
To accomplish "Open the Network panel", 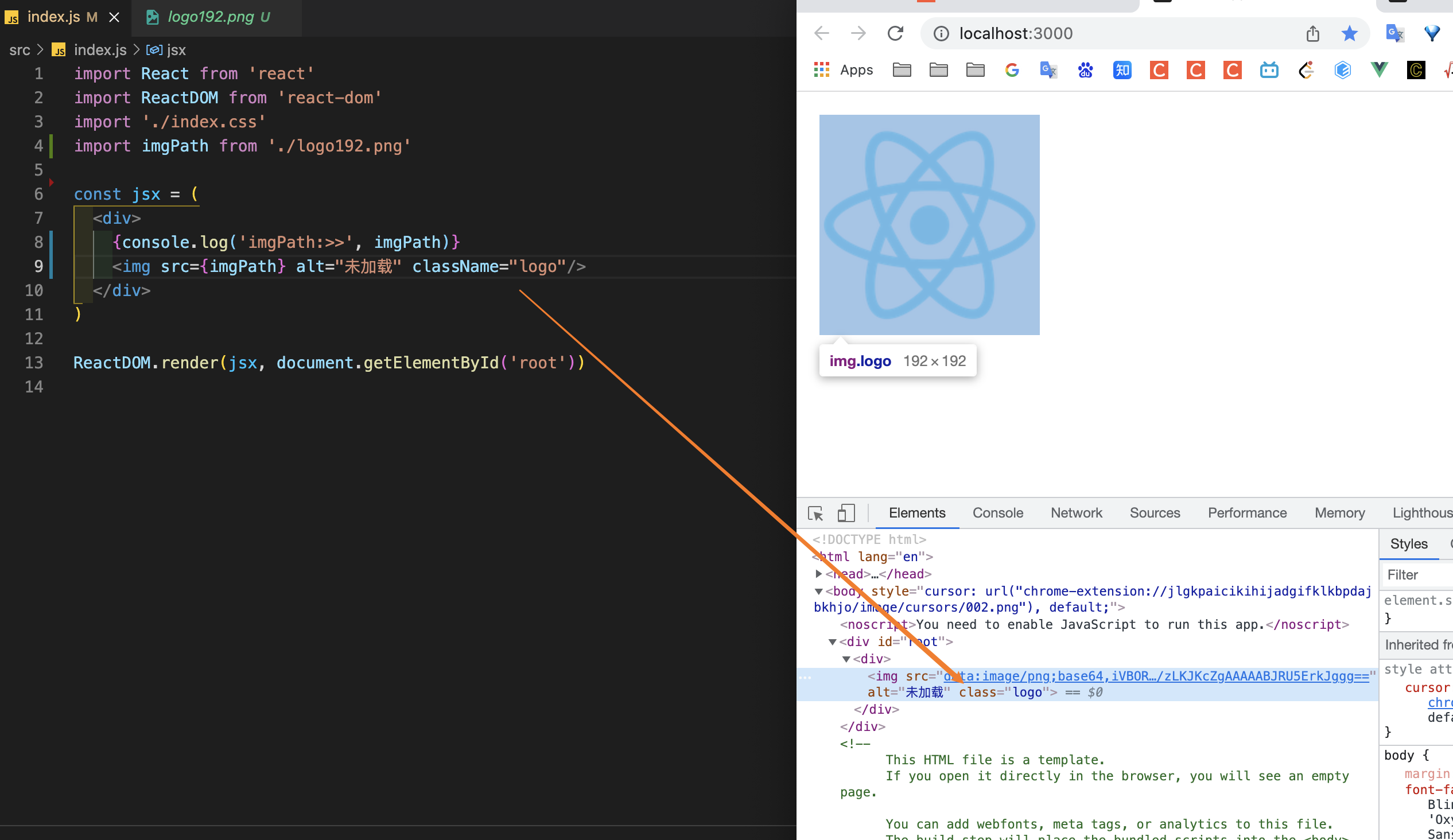I will click(1077, 513).
